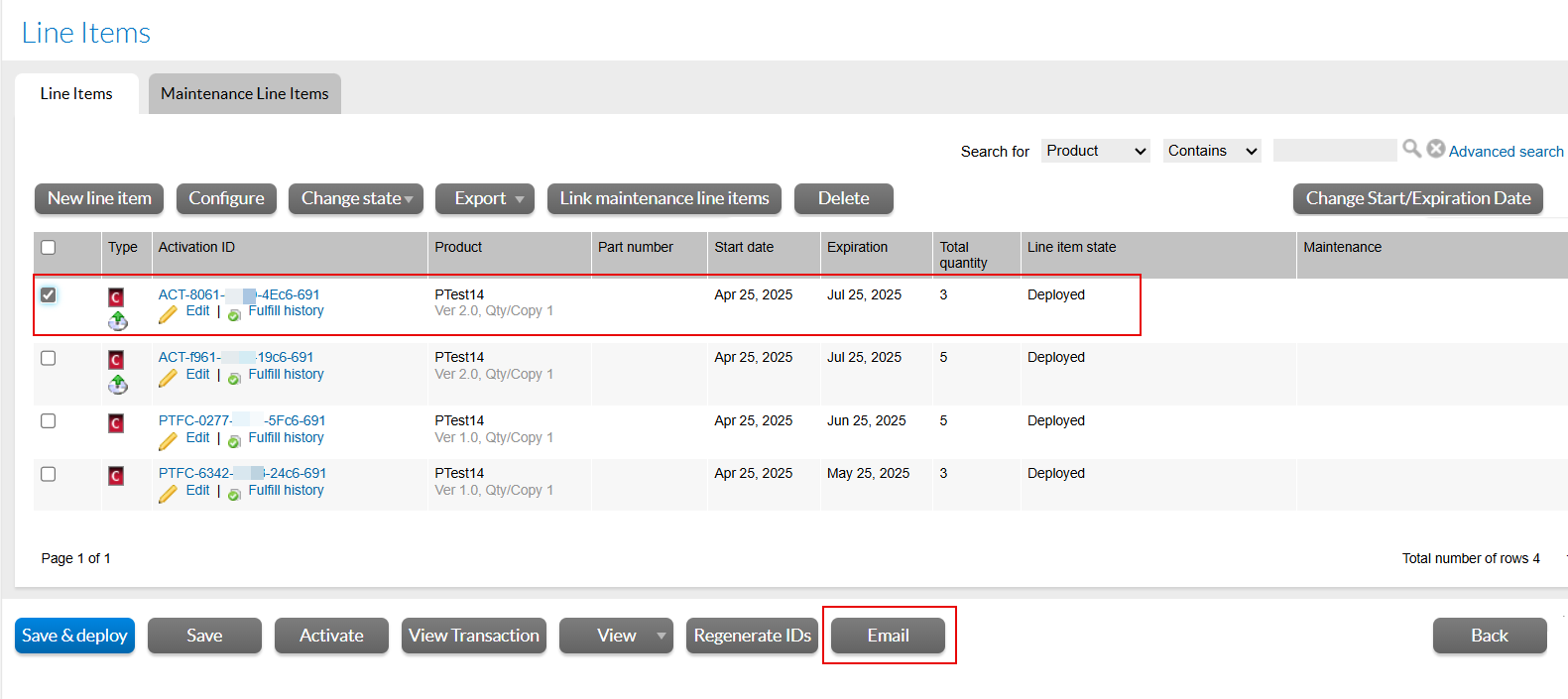Click fulfill history icon in PTFC-6342 row
The image size is (1568, 699).
(234, 494)
